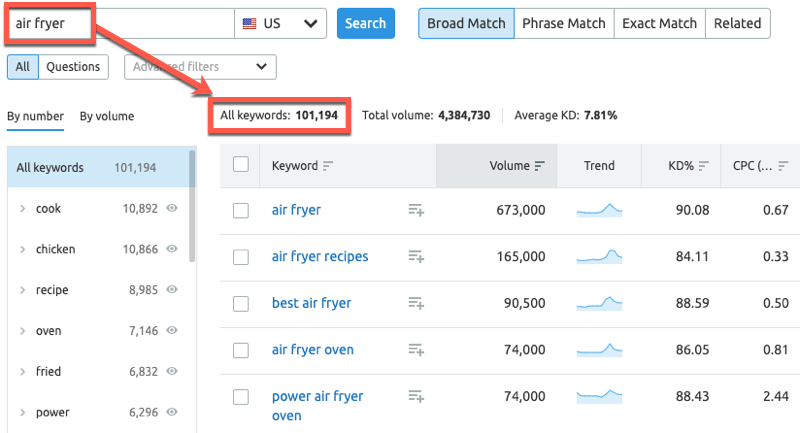Click add-to-list icon next to 'best air fryer'
800x433 pixels.
tap(416, 303)
